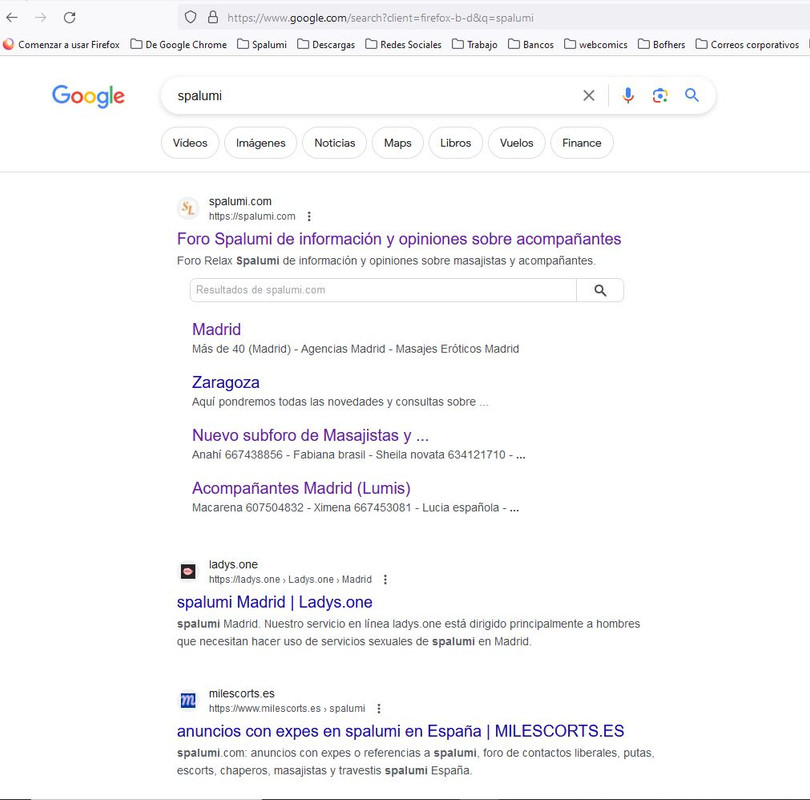Viewport: 810px width, 800px height.
Task: Click site search magnifier for spalumi.com
Action: tap(600, 290)
